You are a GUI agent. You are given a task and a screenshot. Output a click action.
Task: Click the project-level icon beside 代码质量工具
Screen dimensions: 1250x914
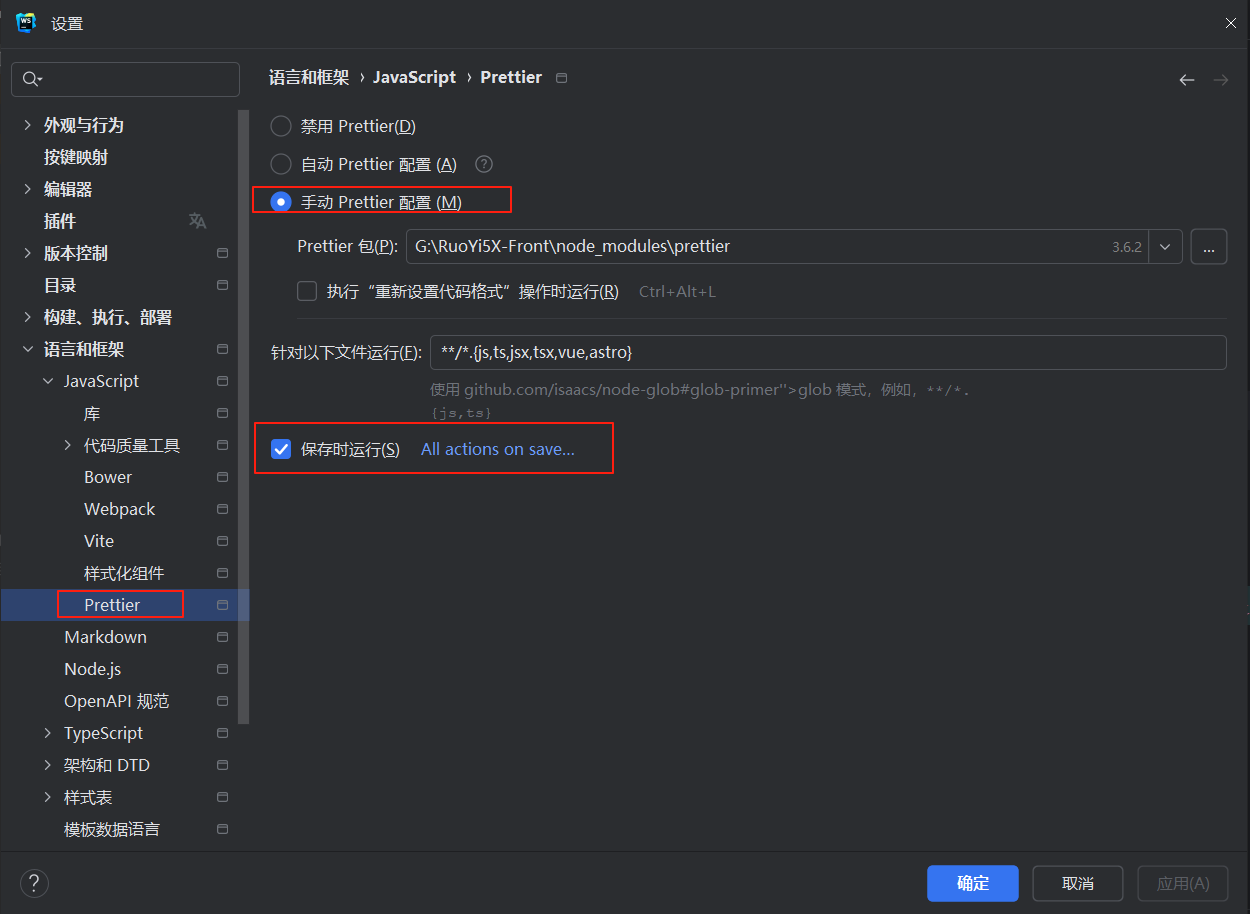click(223, 445)
